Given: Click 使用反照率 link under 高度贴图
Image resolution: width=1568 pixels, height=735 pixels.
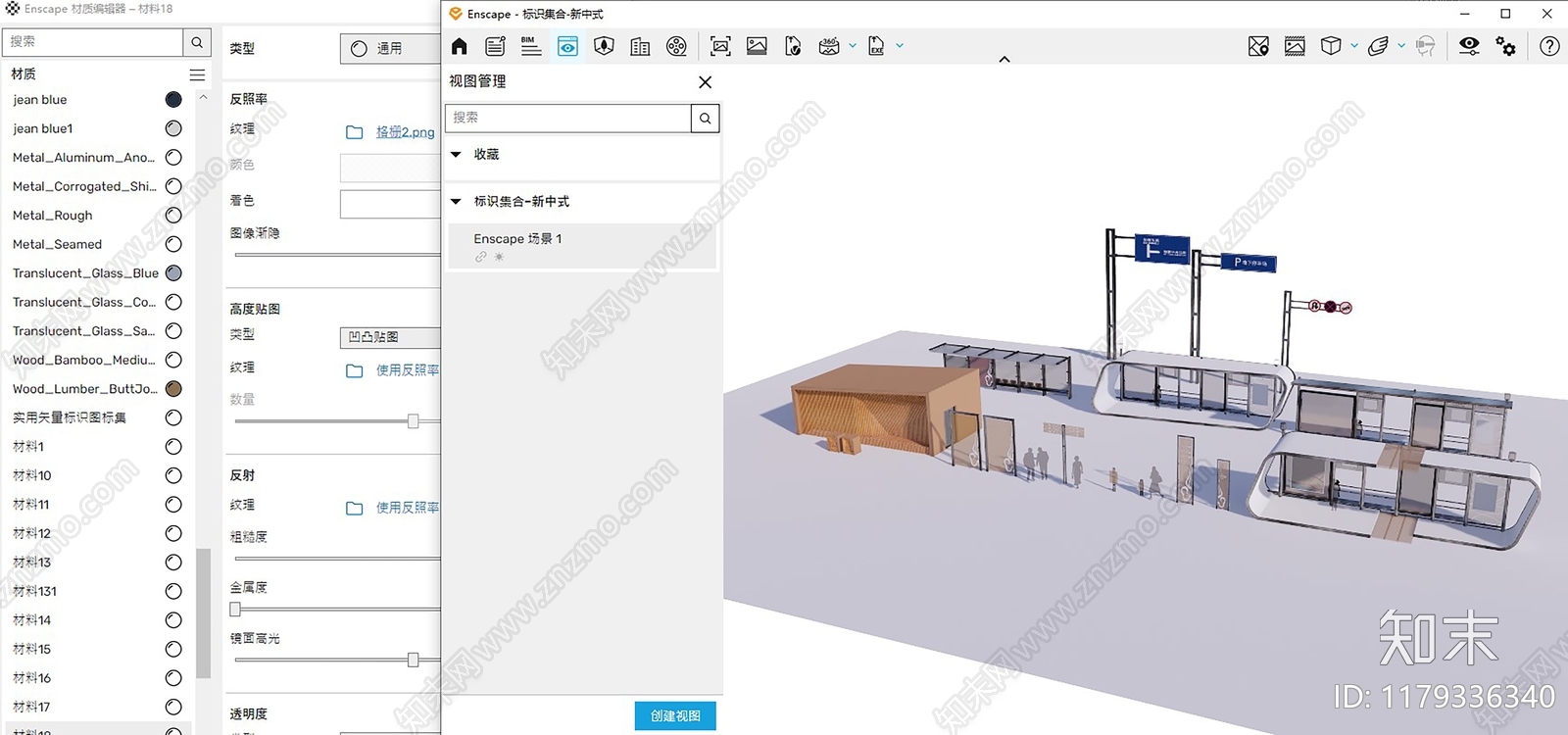Looking at the screenshot, I should click(x=408, y=370).
